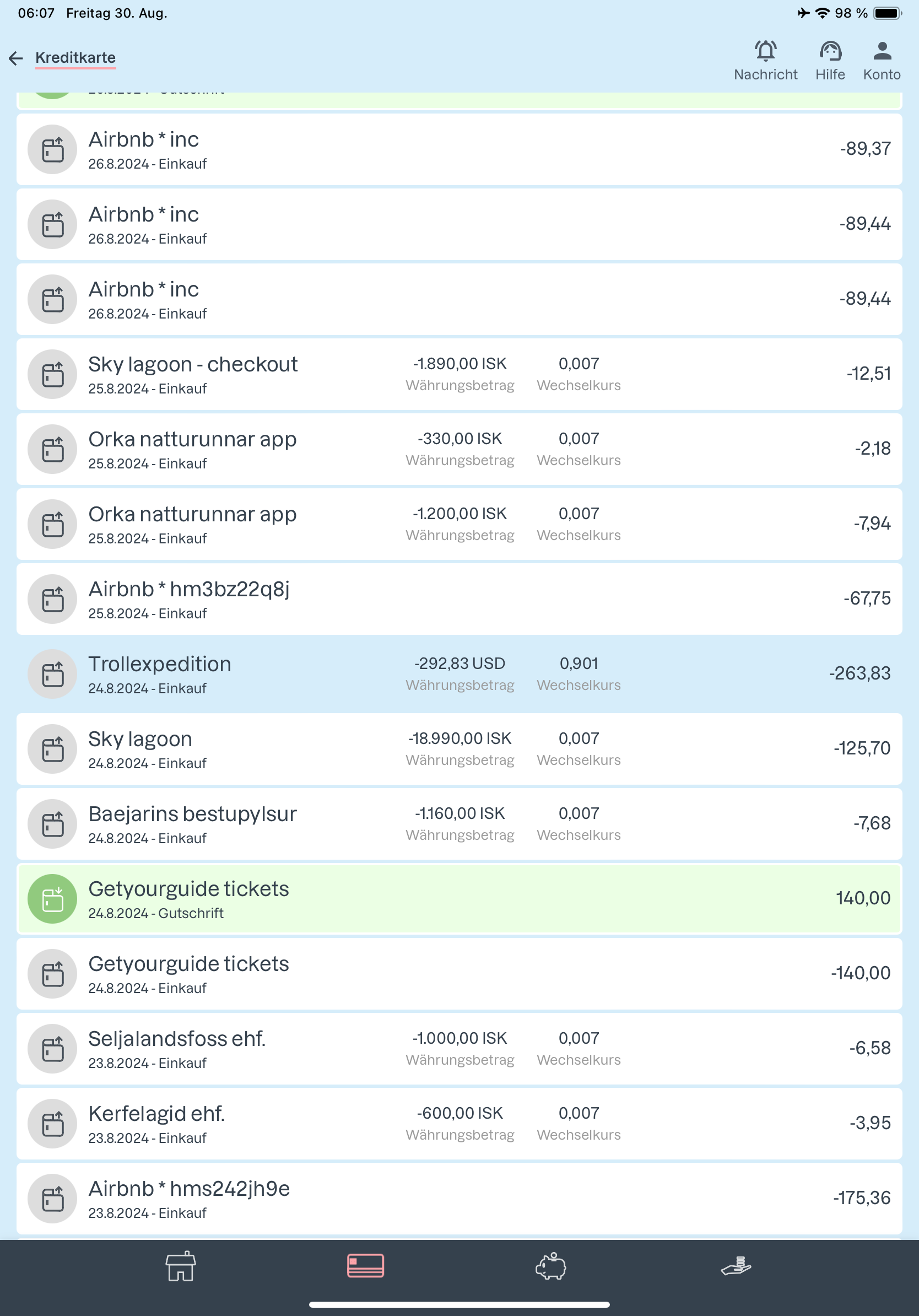Viewport: 919px width, 1316px height.
Task: Click the -1.160,00 ISK currency amount
Action: click(459, 814)
